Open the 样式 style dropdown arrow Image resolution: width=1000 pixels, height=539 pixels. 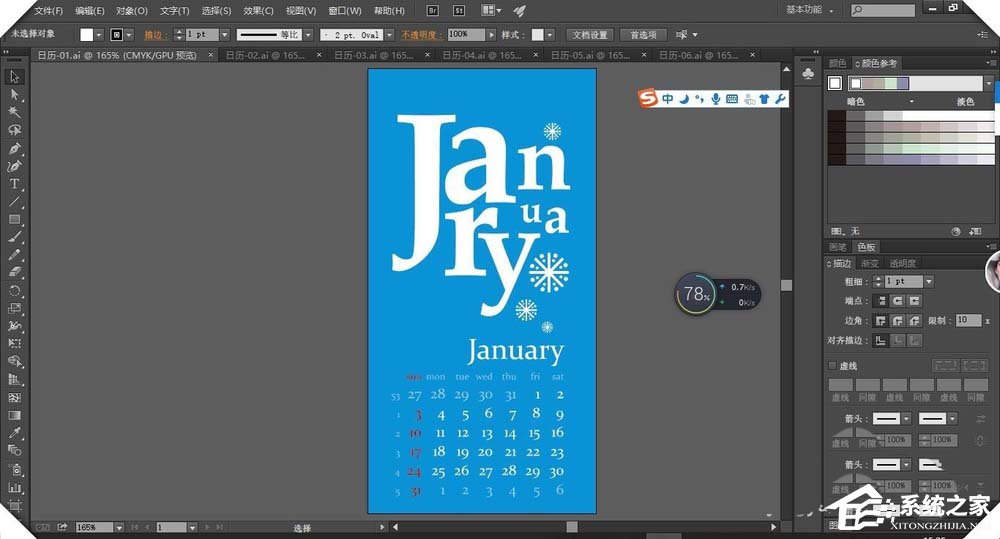(x=550, y=35)
